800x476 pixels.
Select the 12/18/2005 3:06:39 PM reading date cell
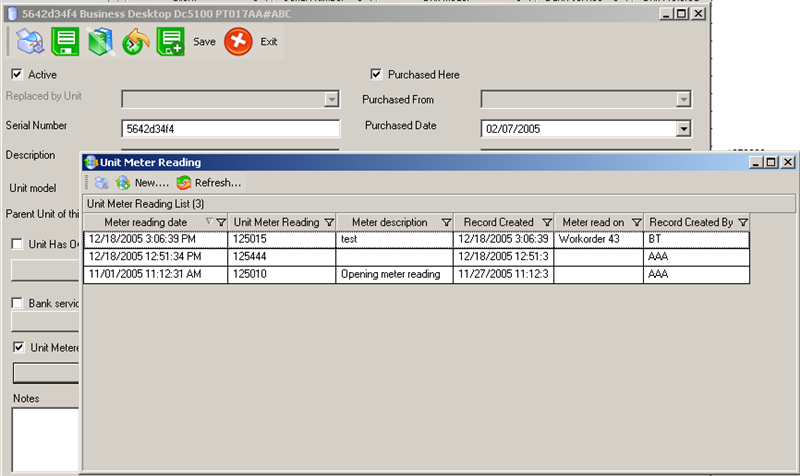tap(156, 239)
